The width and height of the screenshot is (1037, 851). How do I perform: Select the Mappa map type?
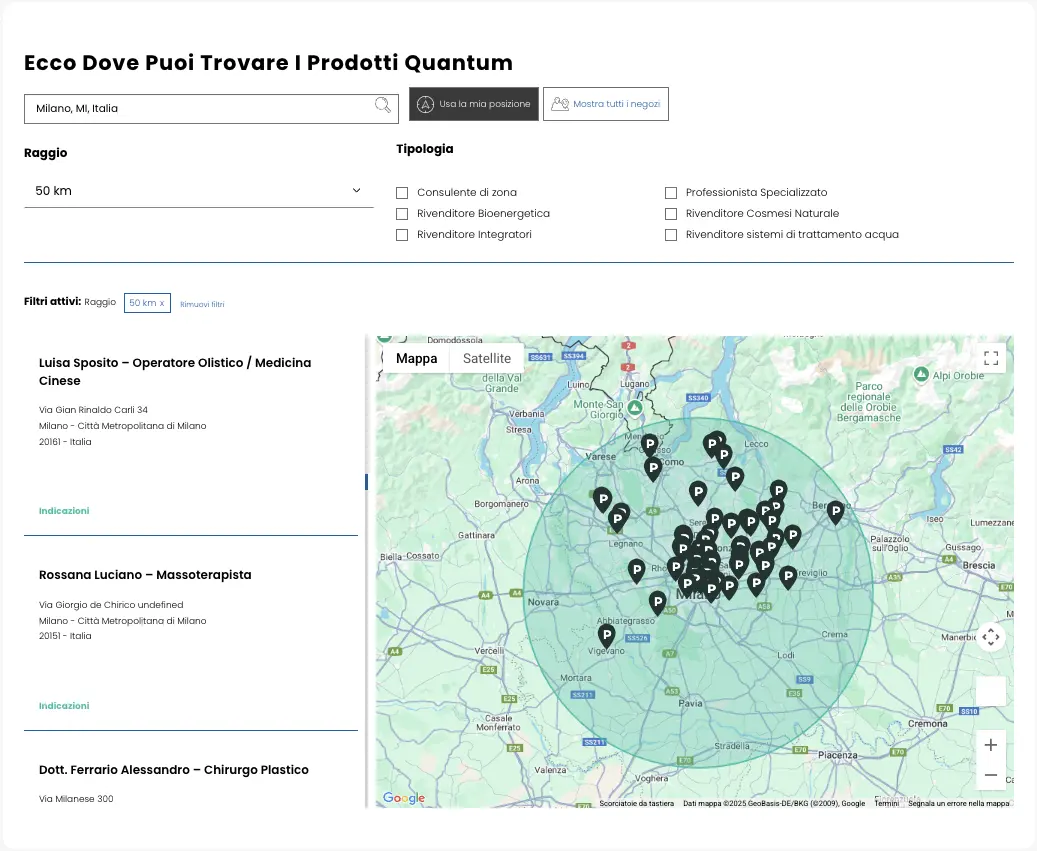point(416,358)
